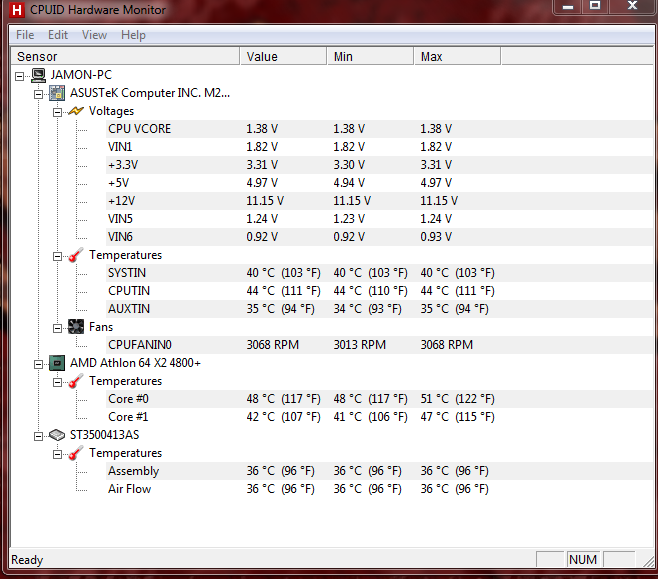658x579 pixels.
Task: Click the ST3500413AS hard drive icon
Action: click(x=57, y=435)
